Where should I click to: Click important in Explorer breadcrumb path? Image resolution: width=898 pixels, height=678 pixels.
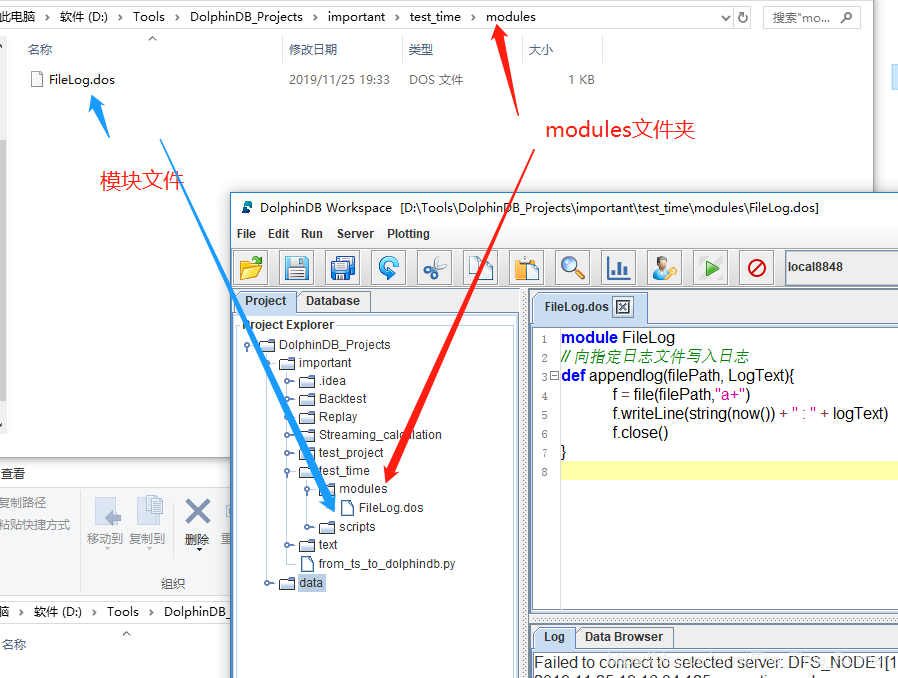coord(356,17)
